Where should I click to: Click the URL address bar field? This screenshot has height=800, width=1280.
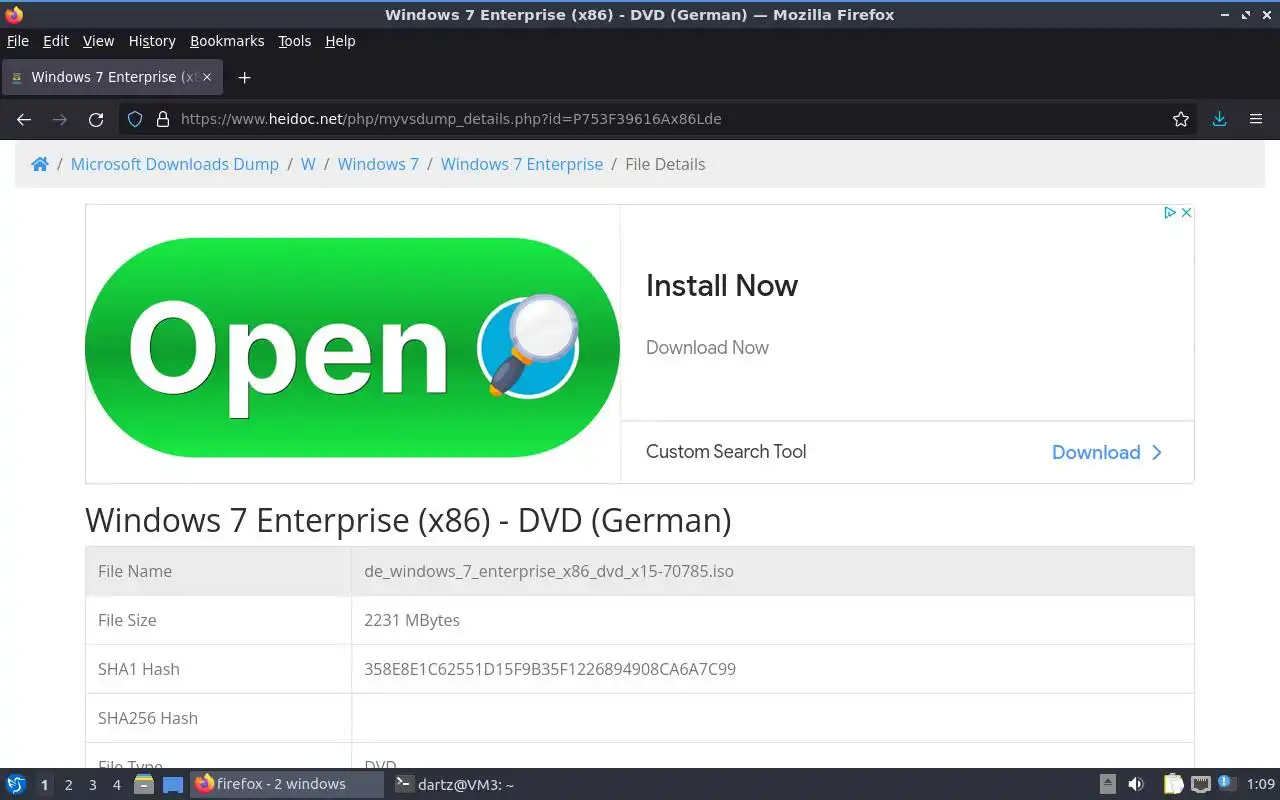pos(660,119)
